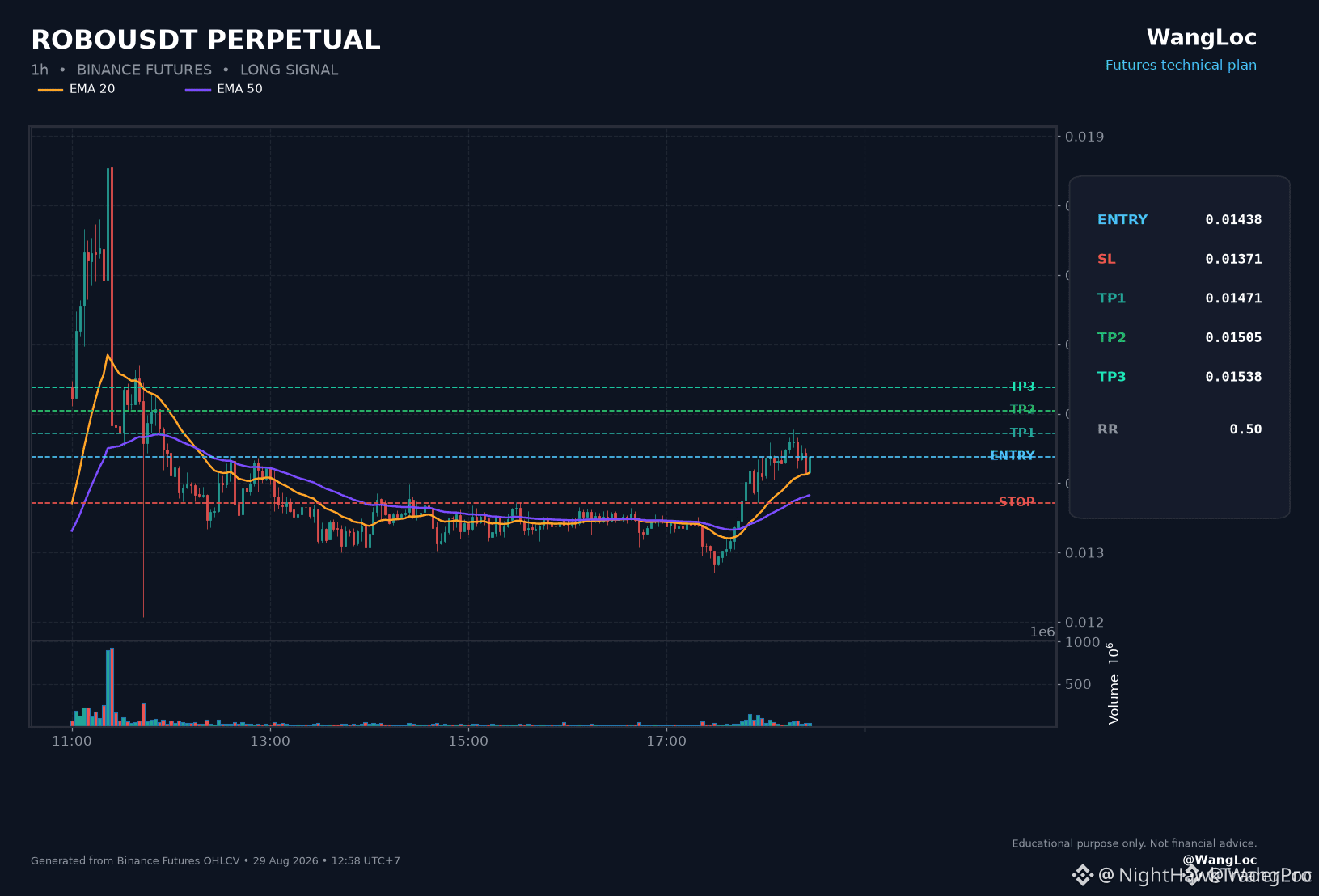Viewport: 1319px width, 896px height.
Task: Click the 17:00 time axis label
Action: pyautogui.click(x=666, y=742)
